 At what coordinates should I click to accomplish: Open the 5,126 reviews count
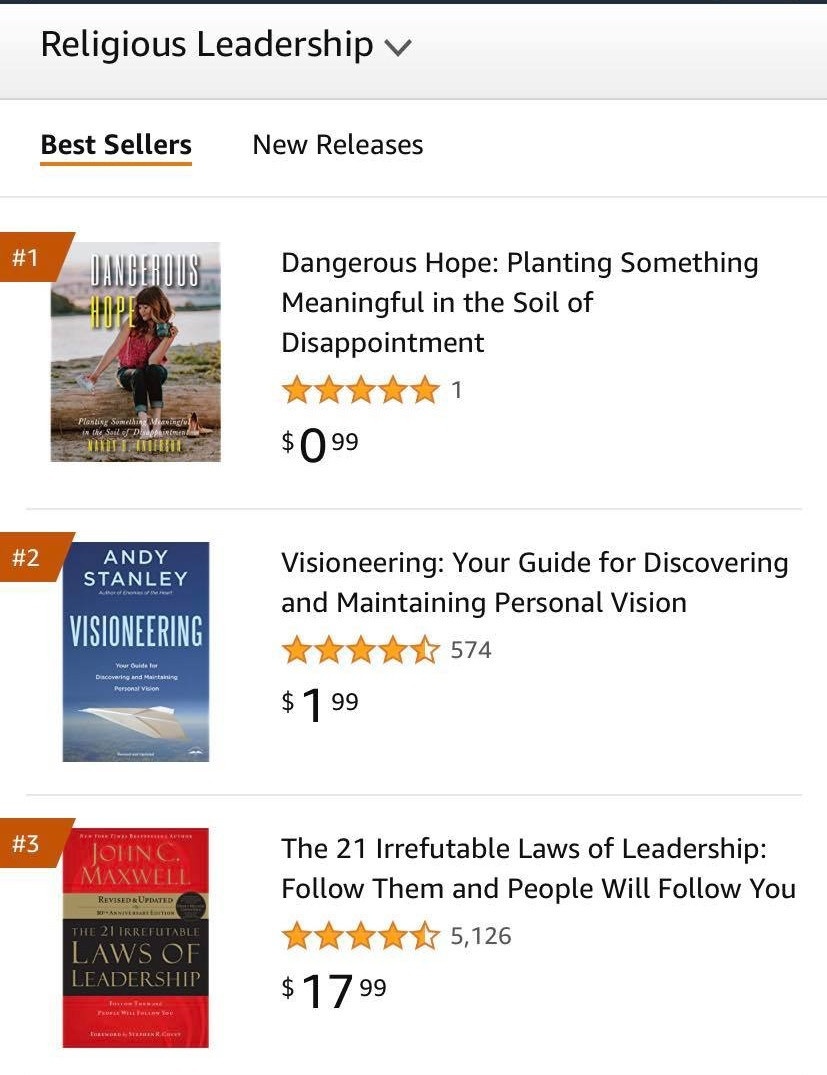[481, 936]
